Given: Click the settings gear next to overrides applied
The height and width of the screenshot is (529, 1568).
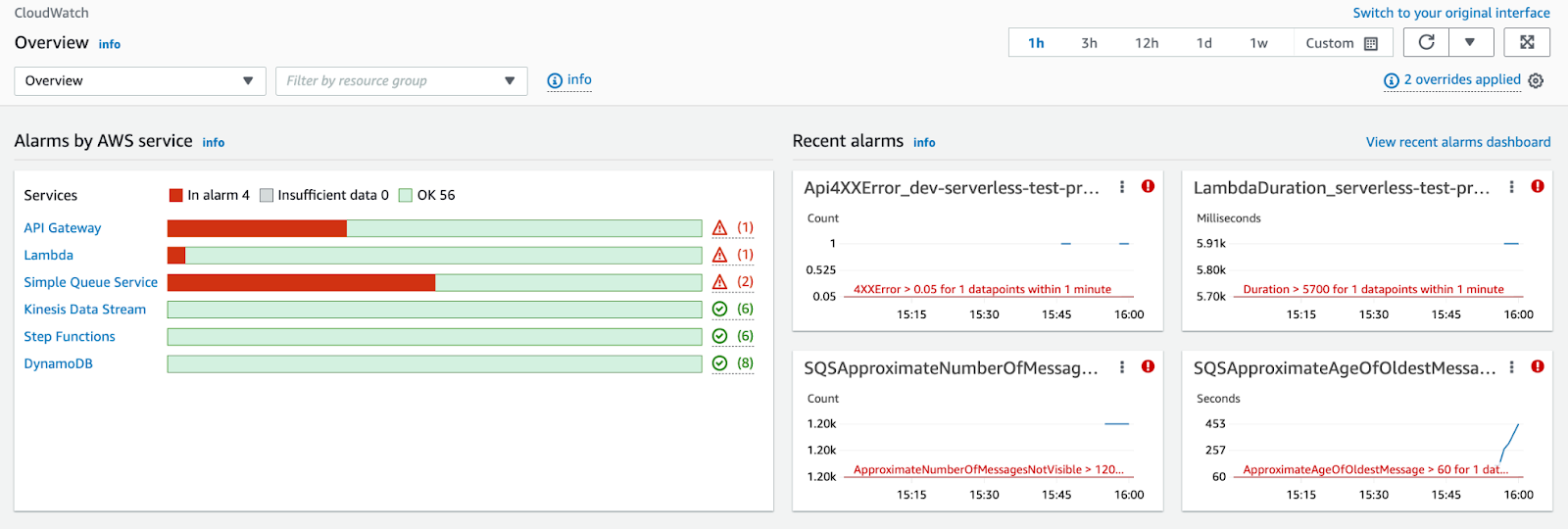Looking at the screenshot, I should 1536,81.
